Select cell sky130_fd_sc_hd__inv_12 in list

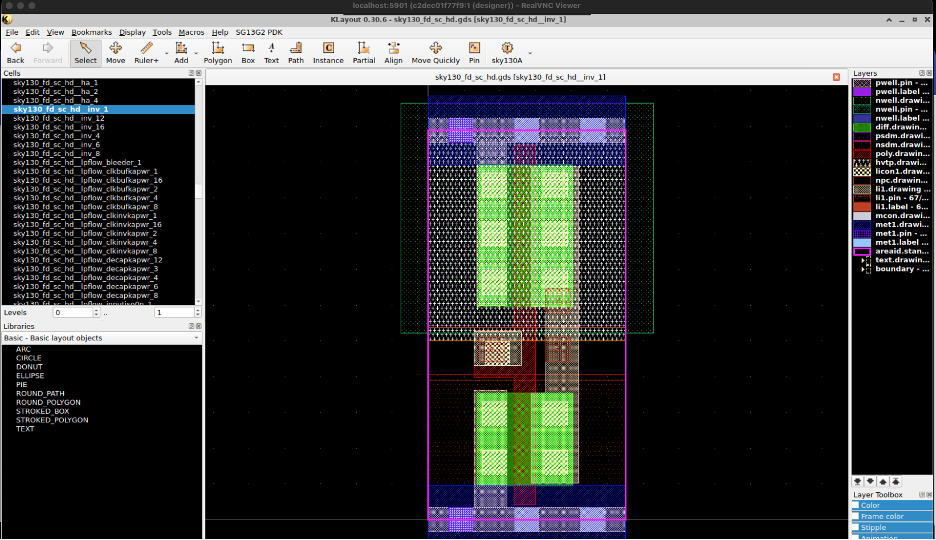pos(59,118)
